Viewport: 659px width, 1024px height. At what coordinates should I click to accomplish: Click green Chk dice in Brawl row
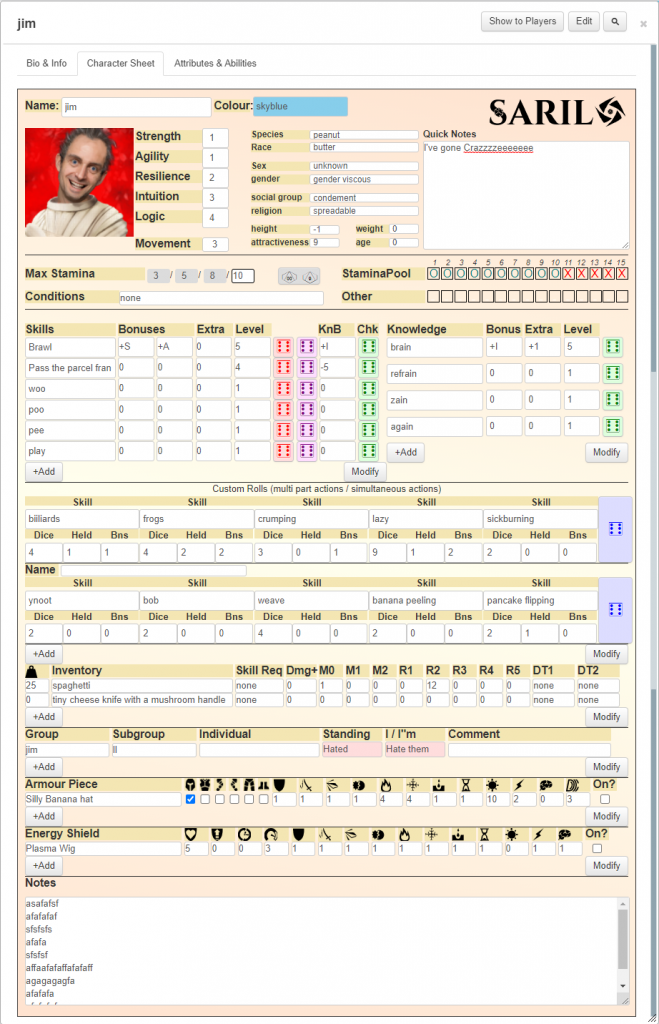click(x=368, y=347)
